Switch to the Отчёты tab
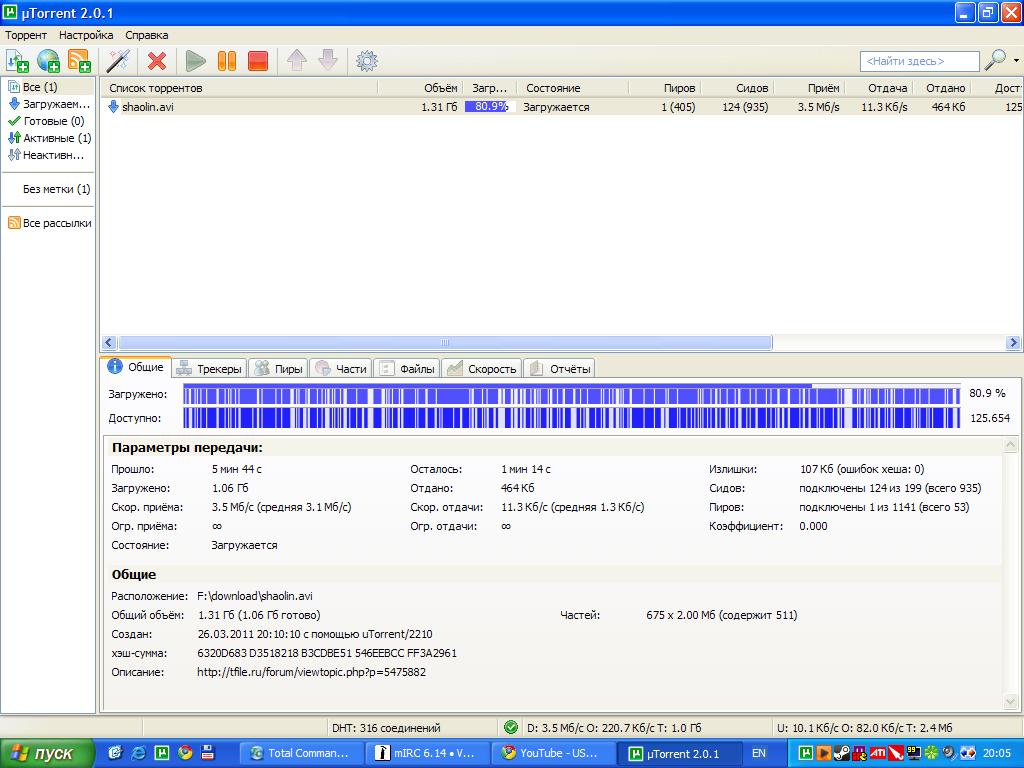 click(560, 369)
